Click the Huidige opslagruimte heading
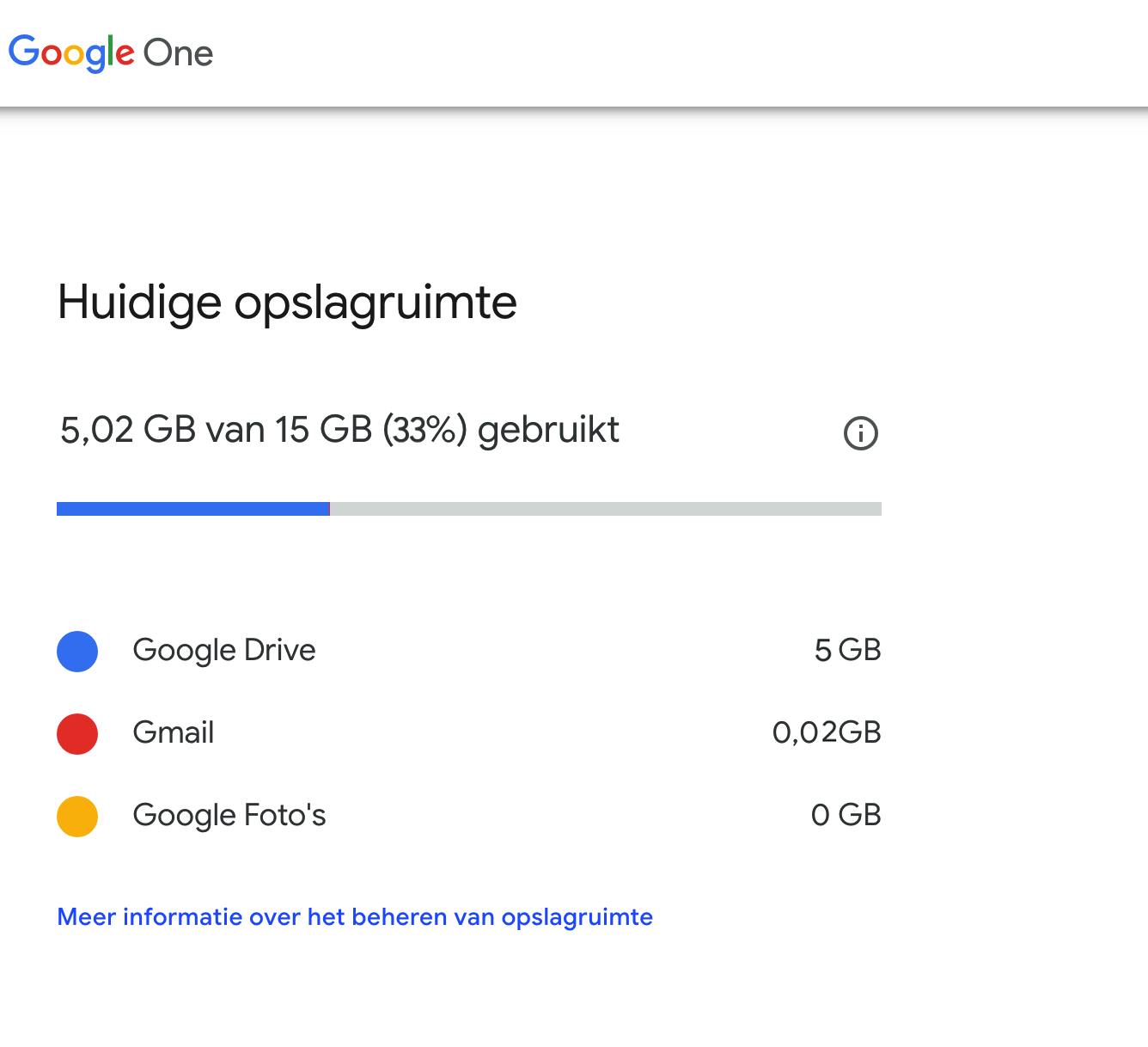Viewport: 1148px width, 1047px height. tap(287, 303)
